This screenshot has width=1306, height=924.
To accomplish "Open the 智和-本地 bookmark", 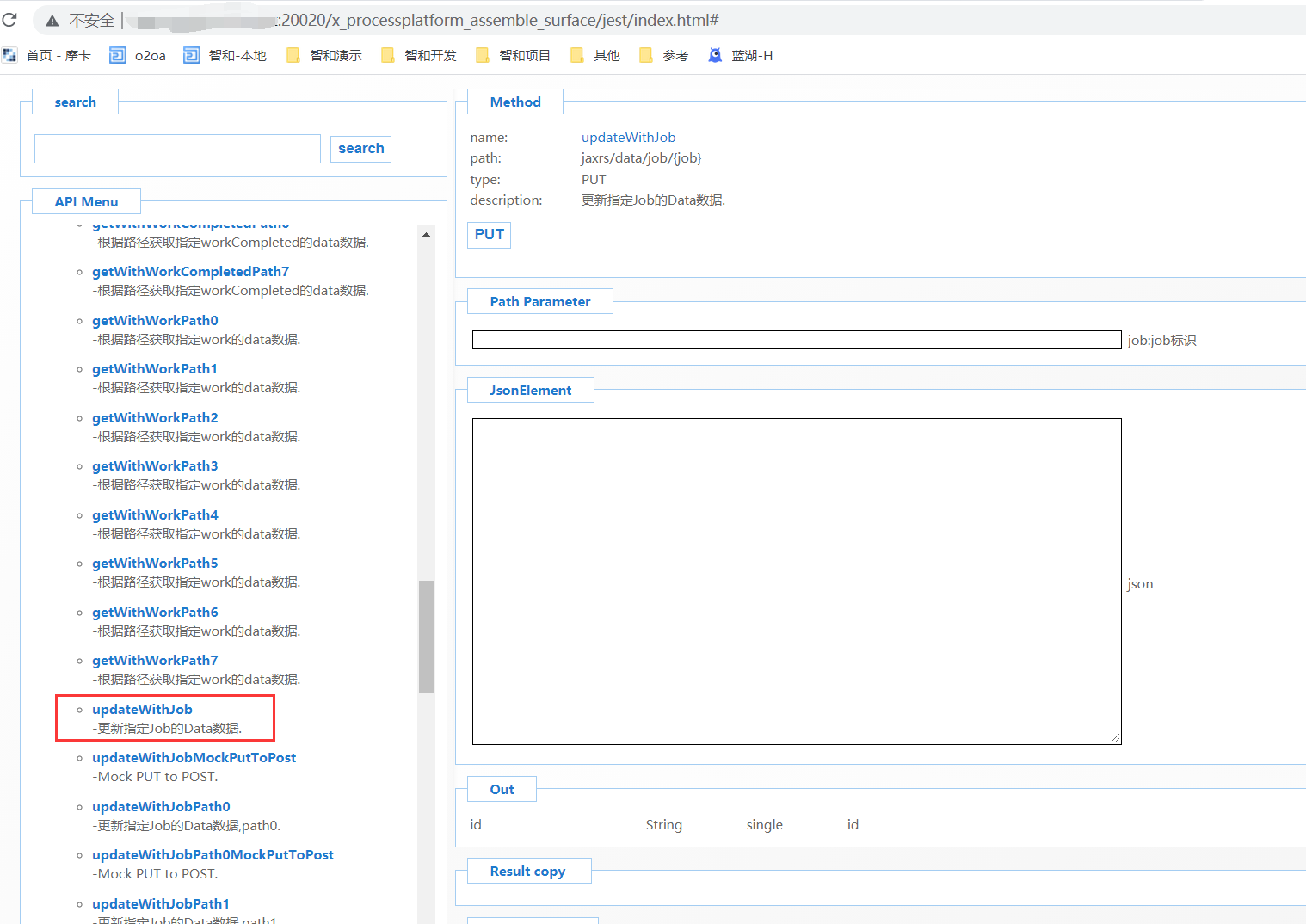I will 225,56.
